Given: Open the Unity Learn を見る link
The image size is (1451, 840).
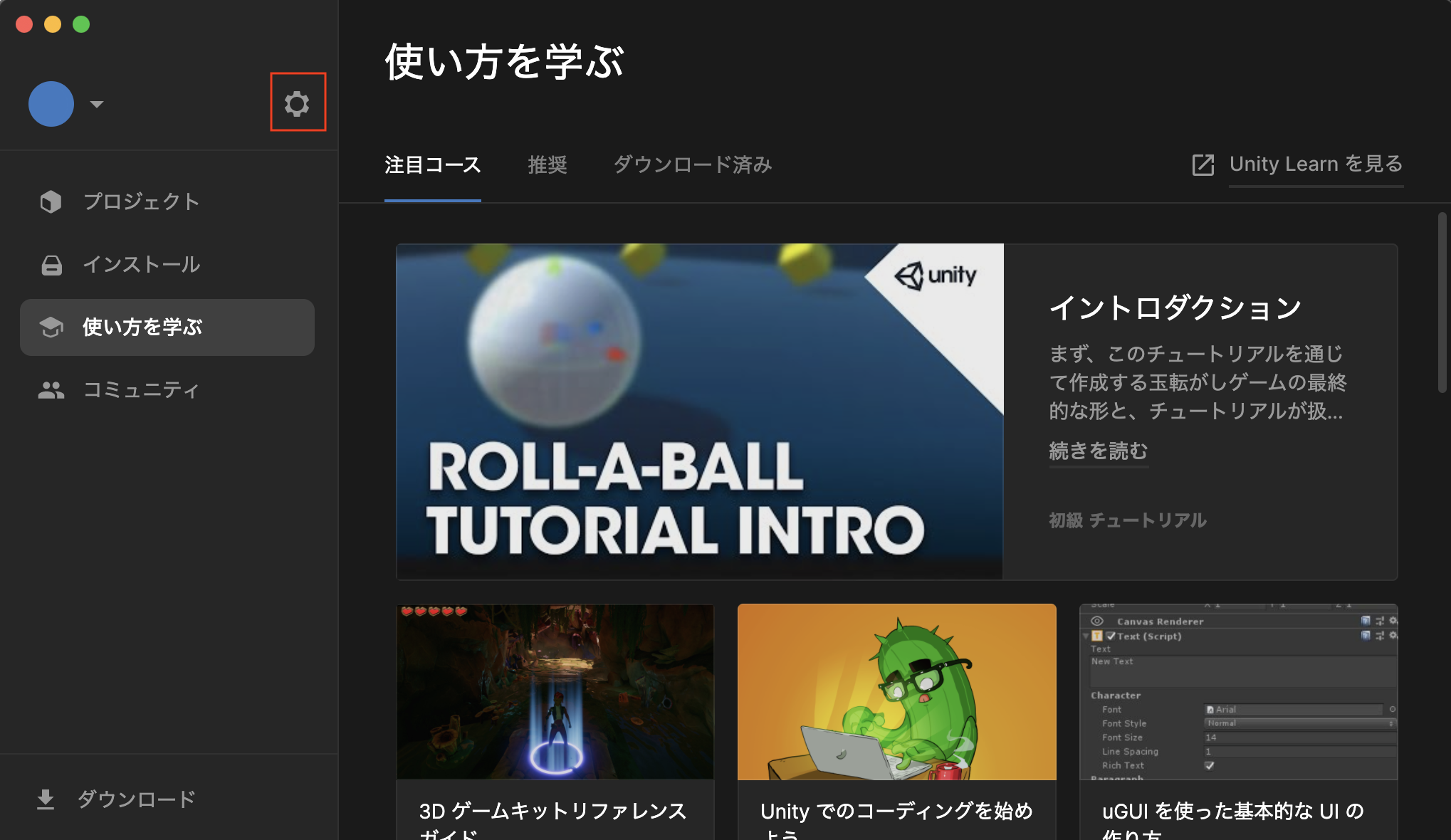Looking at the screenshot, I should (x=1316, y=164).
